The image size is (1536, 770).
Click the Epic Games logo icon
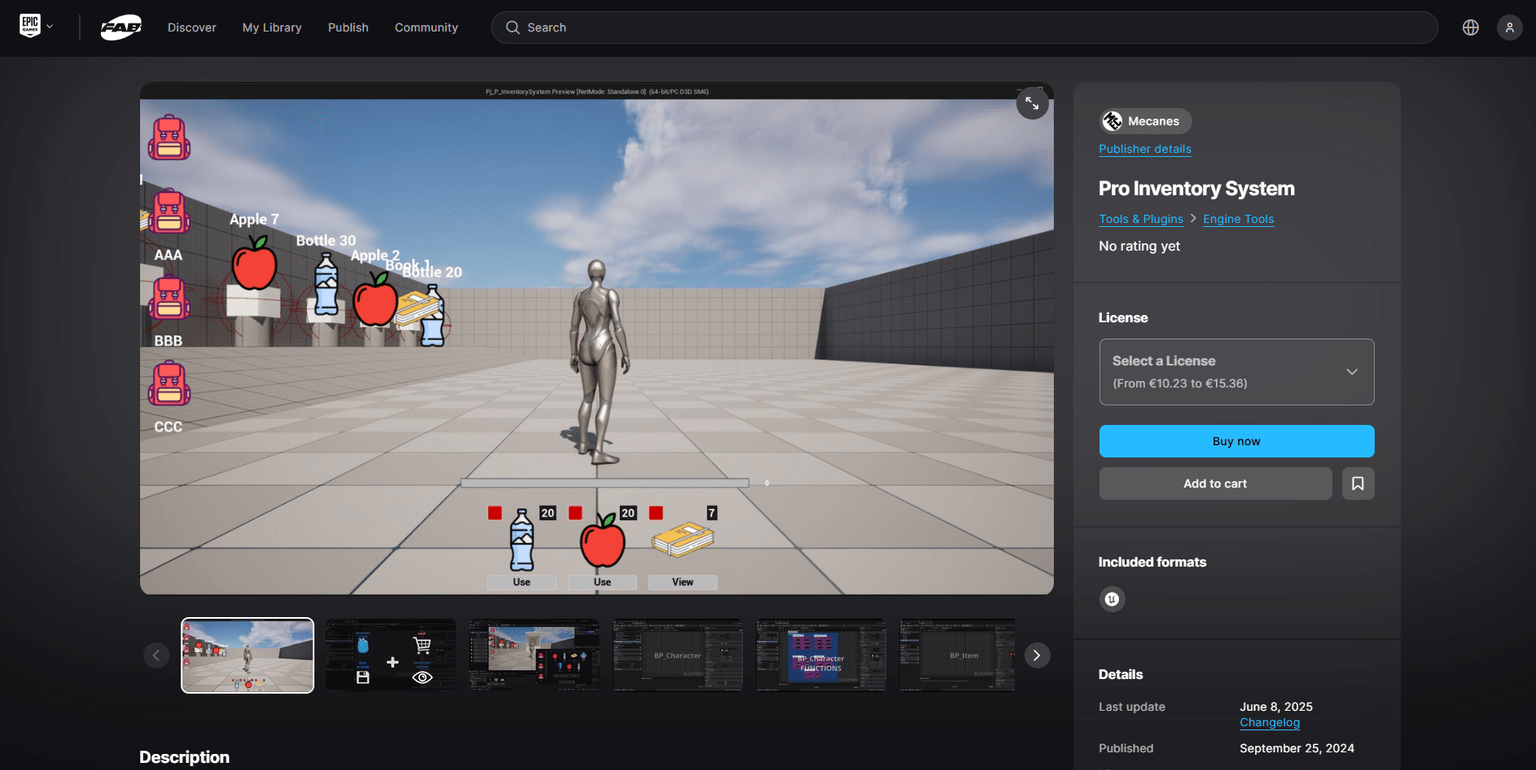click(30, 27)
